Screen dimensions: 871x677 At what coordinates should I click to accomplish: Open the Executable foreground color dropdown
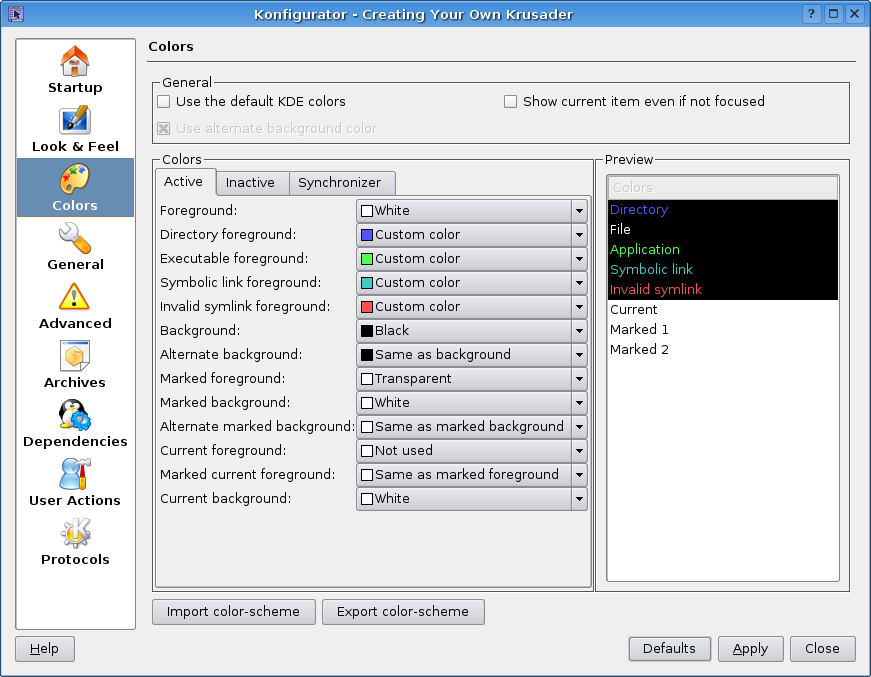pyautogui.click(x=472, y=259)
